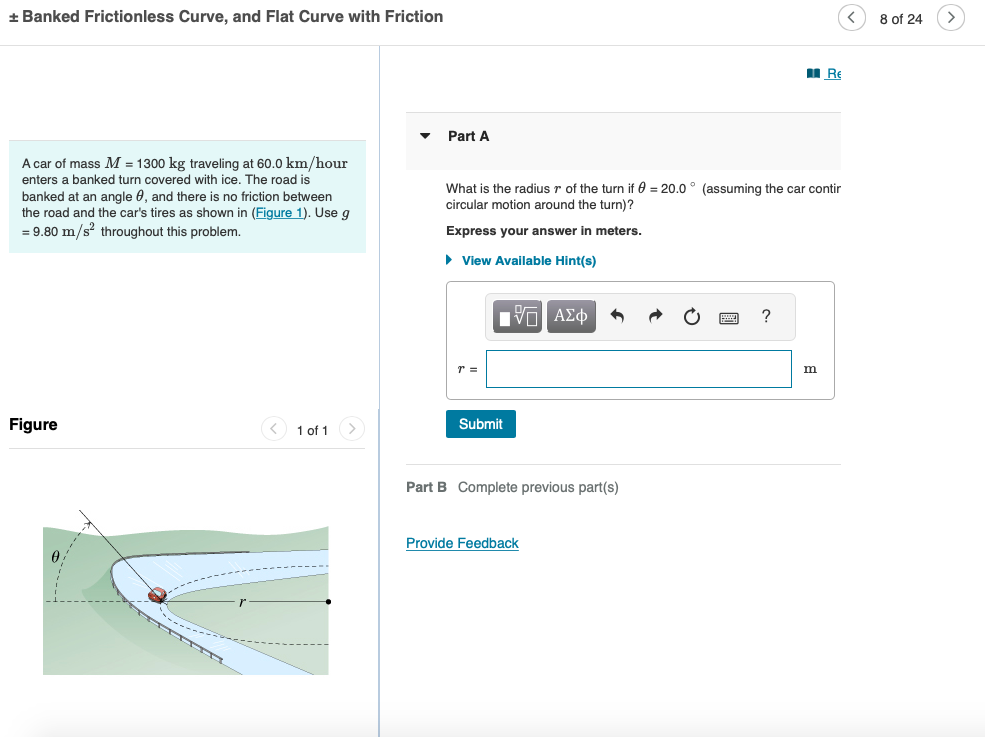
Task: Collapse Part A with its disclosure triangle
Action: [424, 135]
